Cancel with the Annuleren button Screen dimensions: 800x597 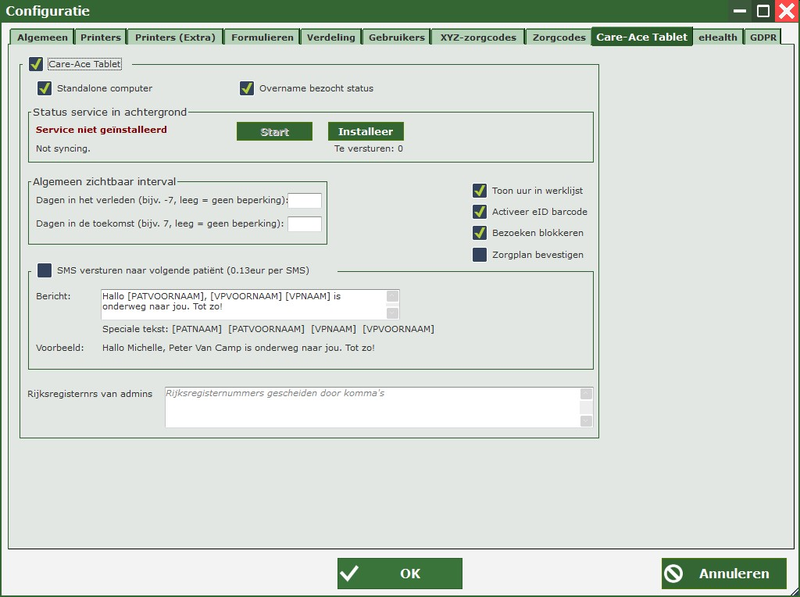[x=723, y=573]
